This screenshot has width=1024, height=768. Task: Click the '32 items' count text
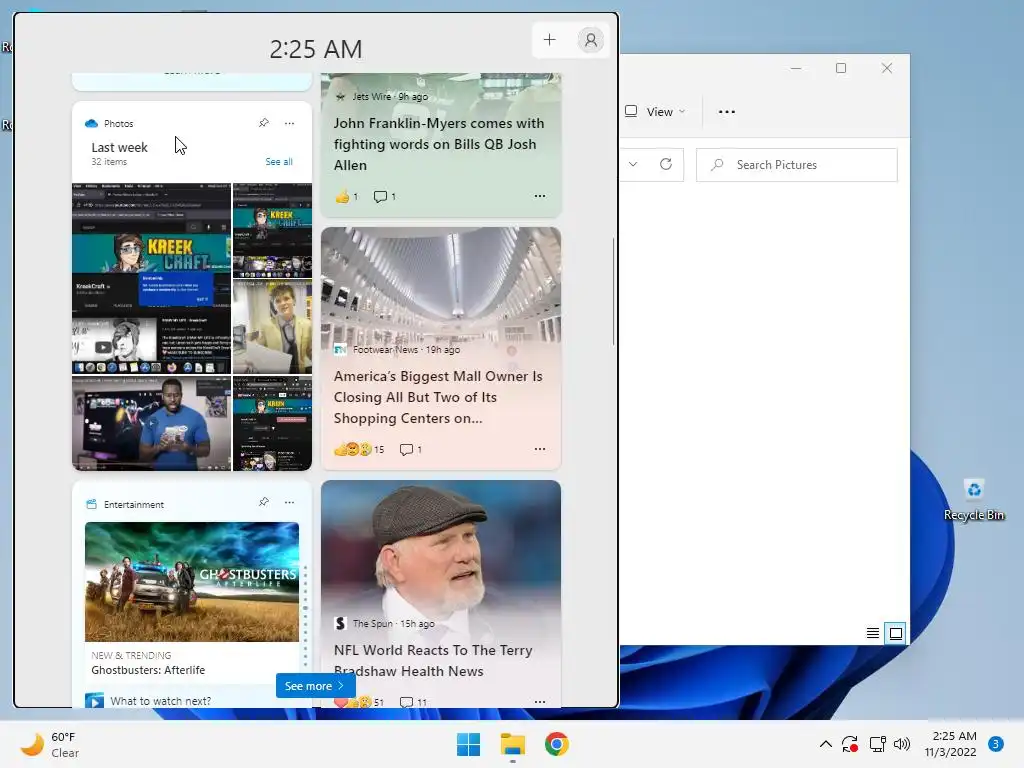(x=109, y=161)
